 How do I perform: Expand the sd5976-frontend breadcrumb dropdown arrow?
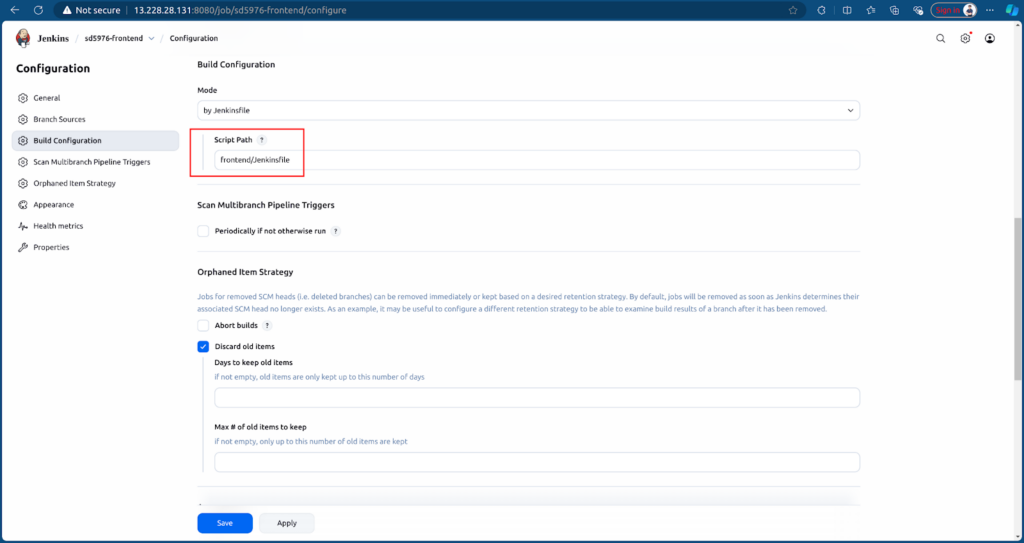pyautogui.click(x=151, y=39)
